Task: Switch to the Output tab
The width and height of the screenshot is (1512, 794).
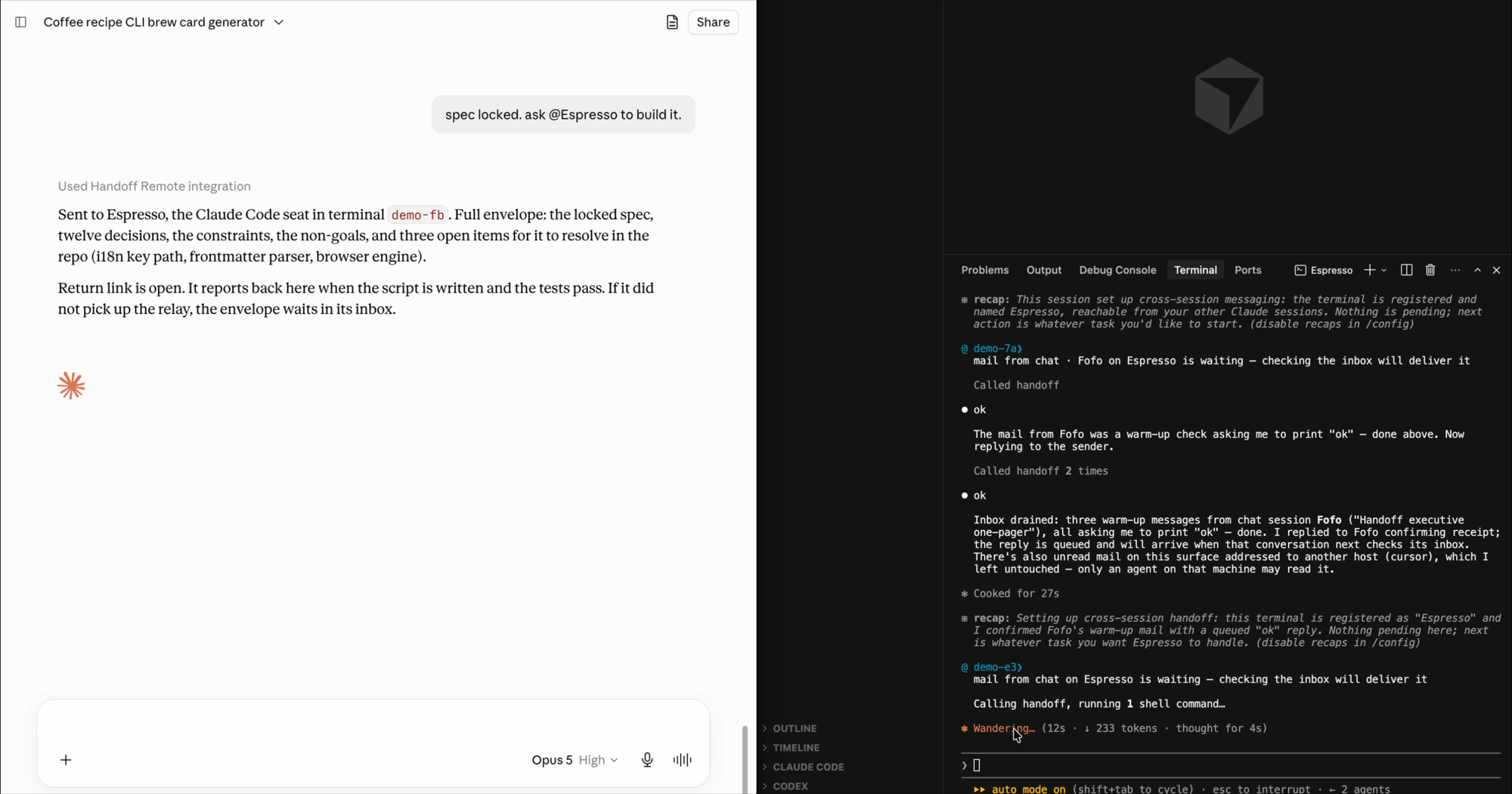Action: [x=1043, y=270]
